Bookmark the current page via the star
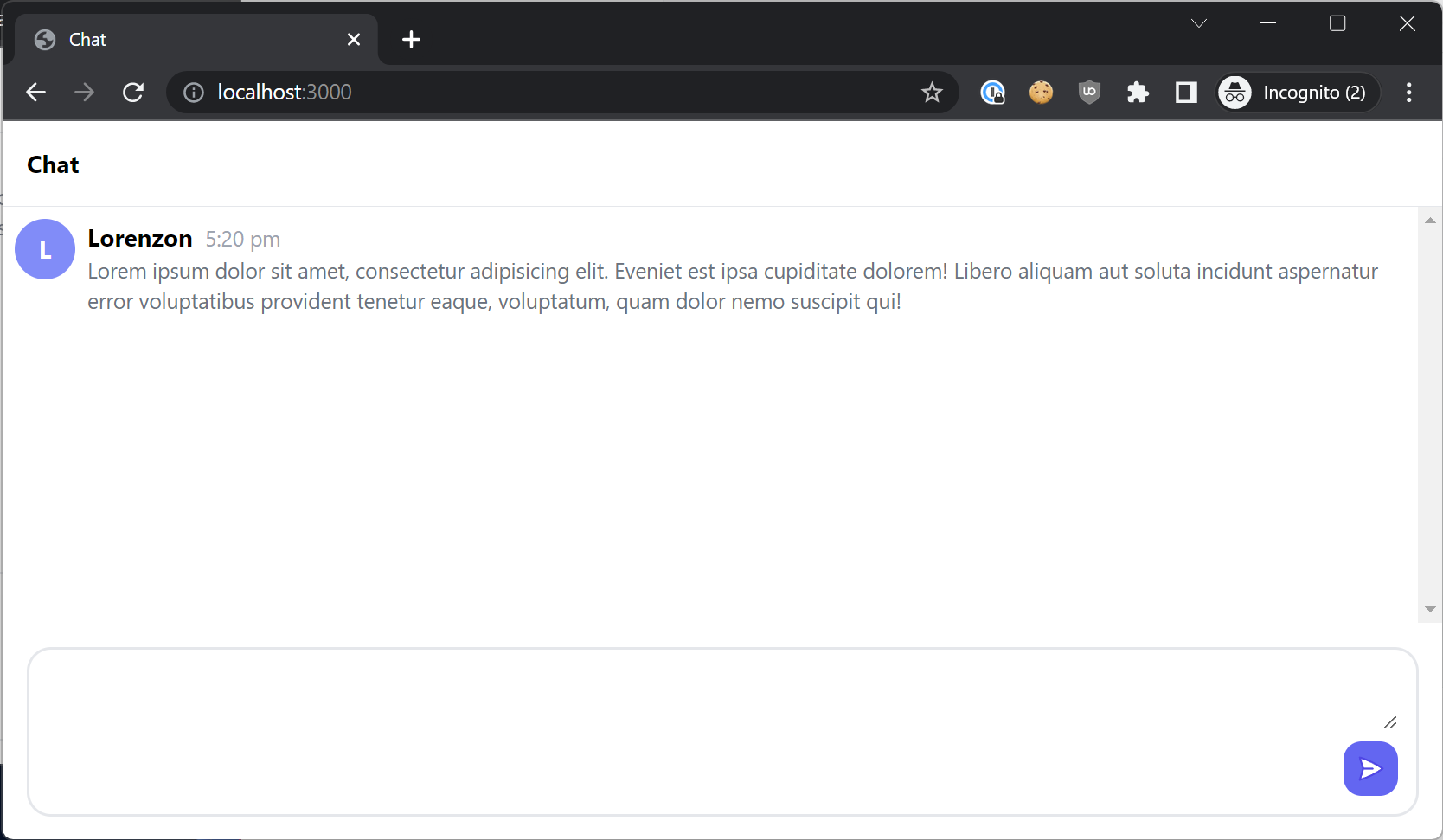 (932, 92)
